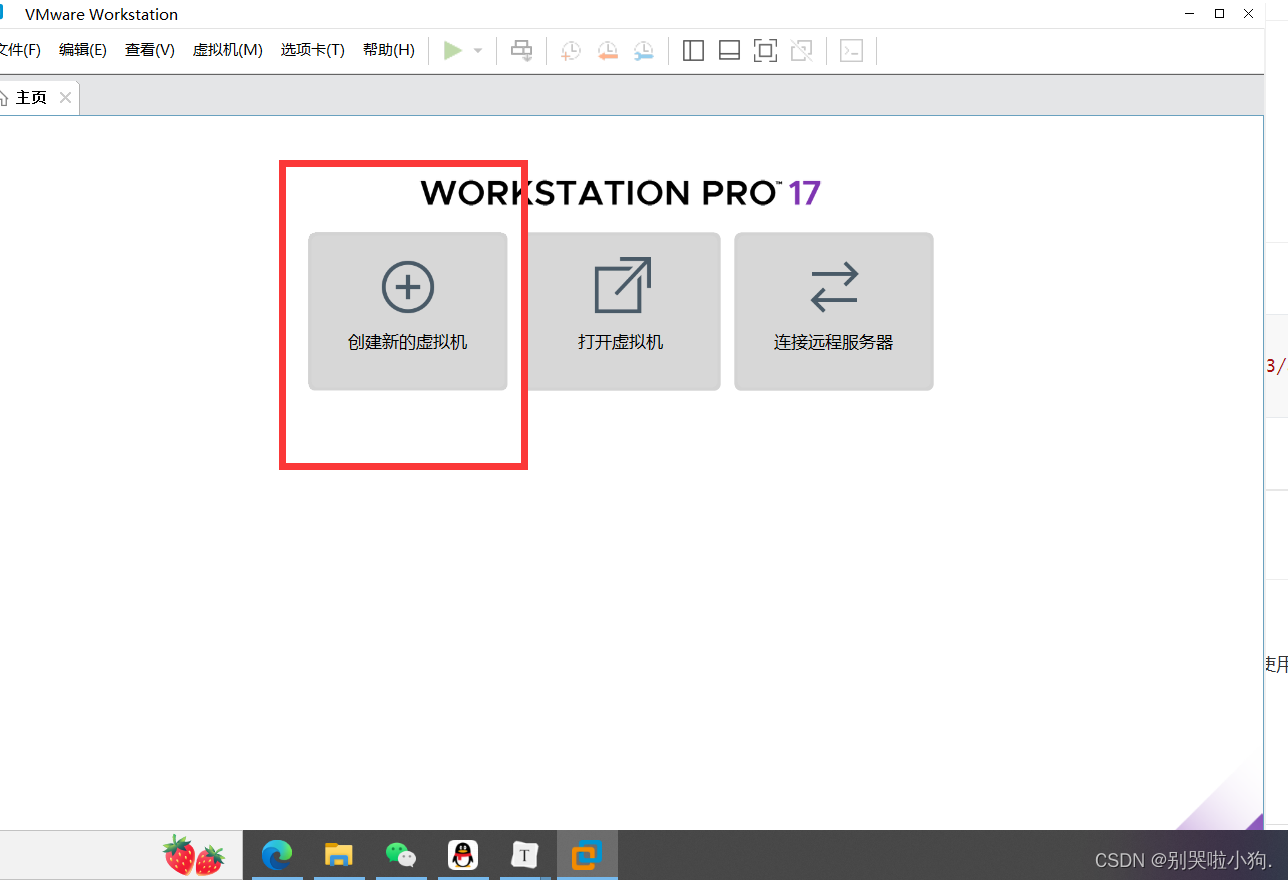Click the Unity mode icon
The image size is (1288, 880).
pyautogui.click(x=801, y=50)
